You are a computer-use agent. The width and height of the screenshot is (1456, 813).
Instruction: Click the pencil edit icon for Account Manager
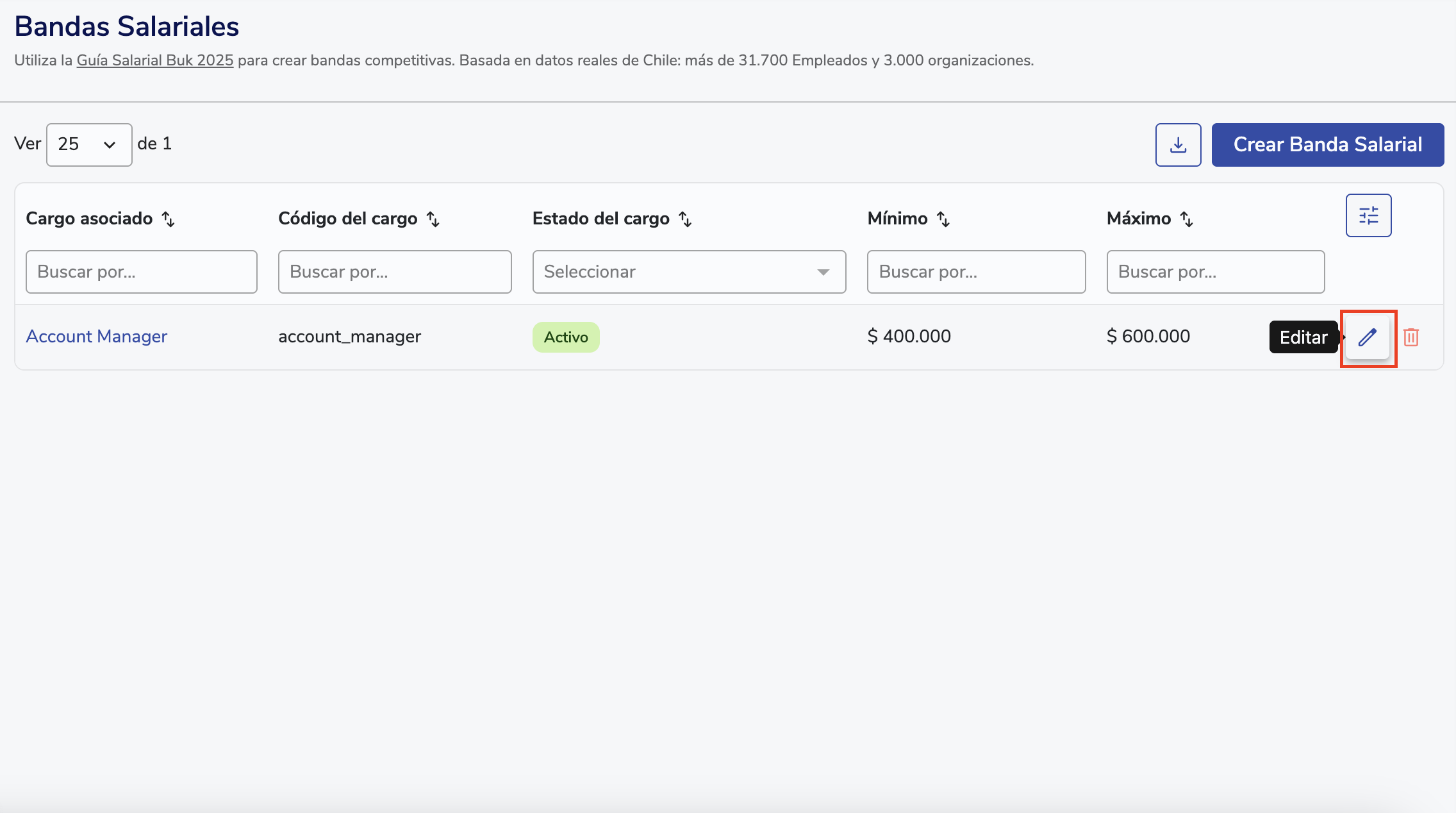(1368, 337)
